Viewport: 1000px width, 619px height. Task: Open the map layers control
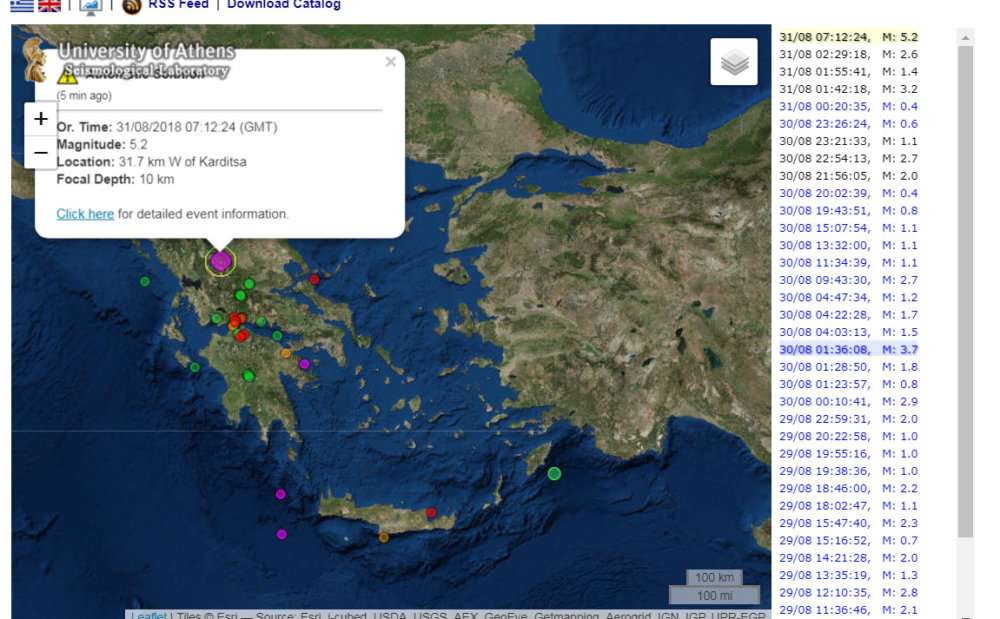(734, 62)
